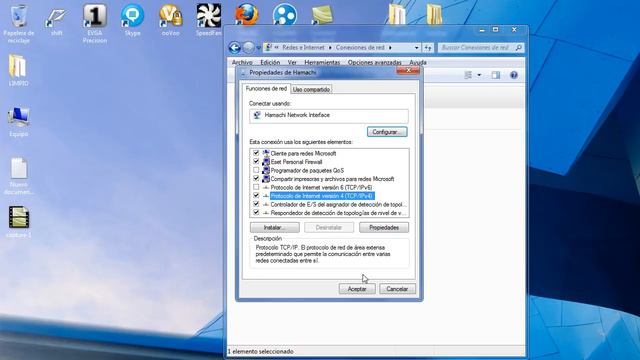Open the Archivo menu

coord(242,62)
